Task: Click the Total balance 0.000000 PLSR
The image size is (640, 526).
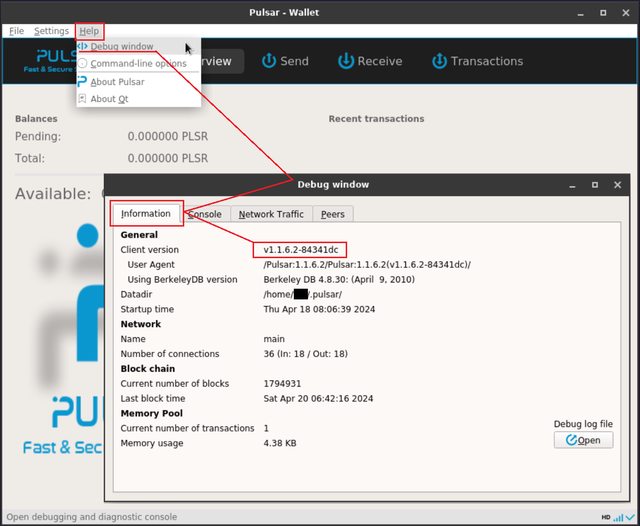Action: pyautogui.click(x=168, y=158)
